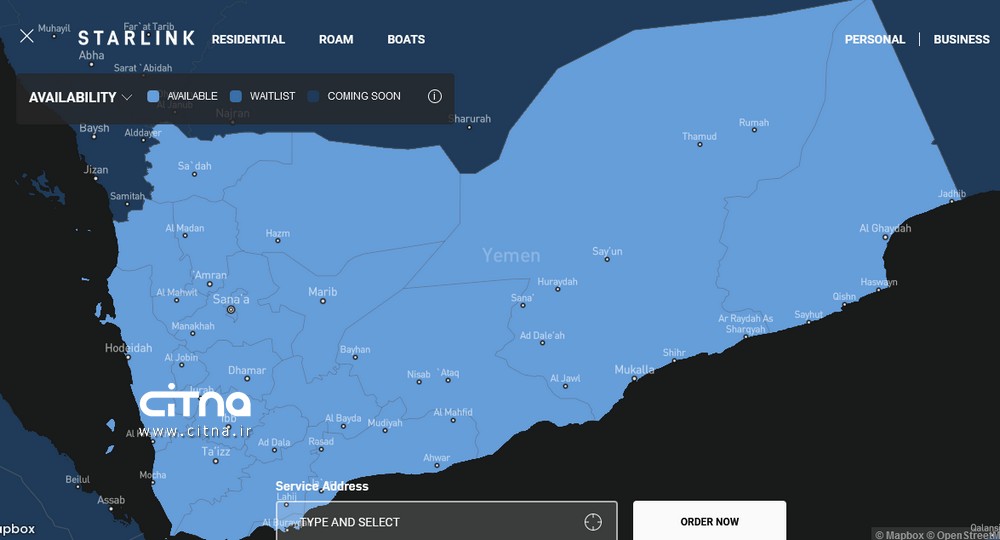Viewport: 1000px width, 540px height.
Task: Close the Starlink map overlay with X
Action: click(27, 37)
